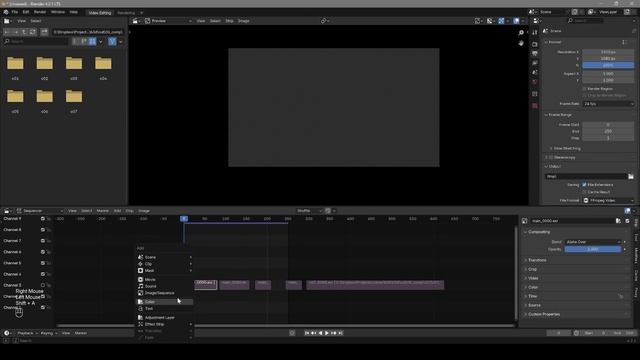Screen dimensions: 640x360
Task: Open folder s07 in file browser
Action: point(74,100)
